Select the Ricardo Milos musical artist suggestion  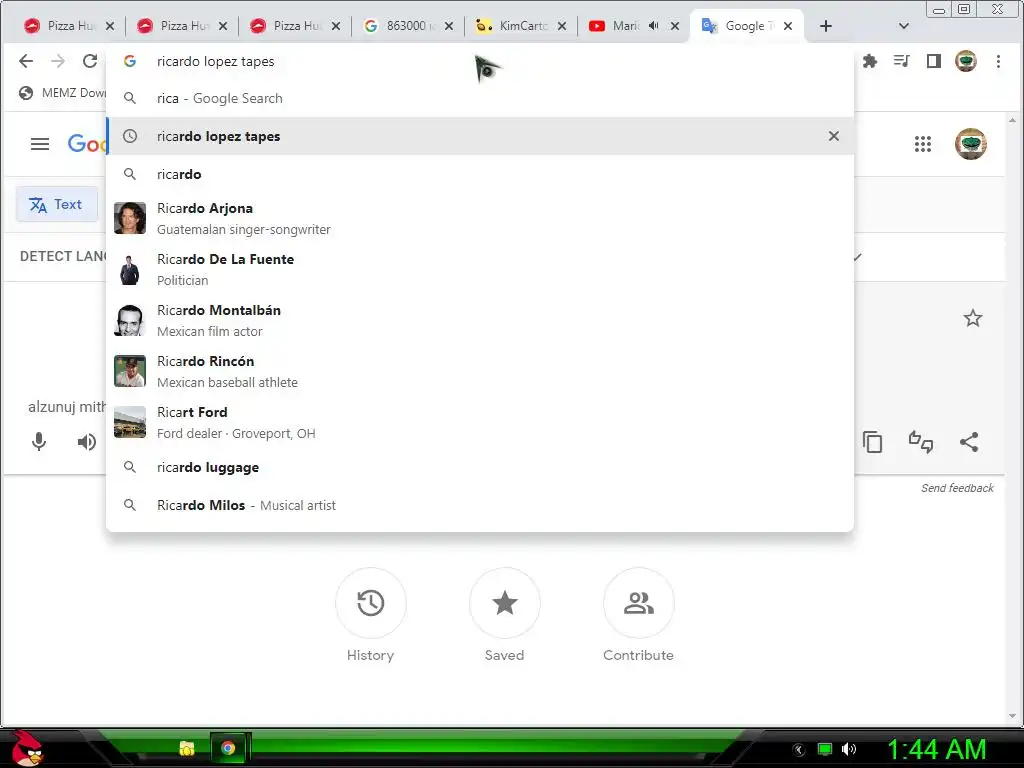(480, 505)
